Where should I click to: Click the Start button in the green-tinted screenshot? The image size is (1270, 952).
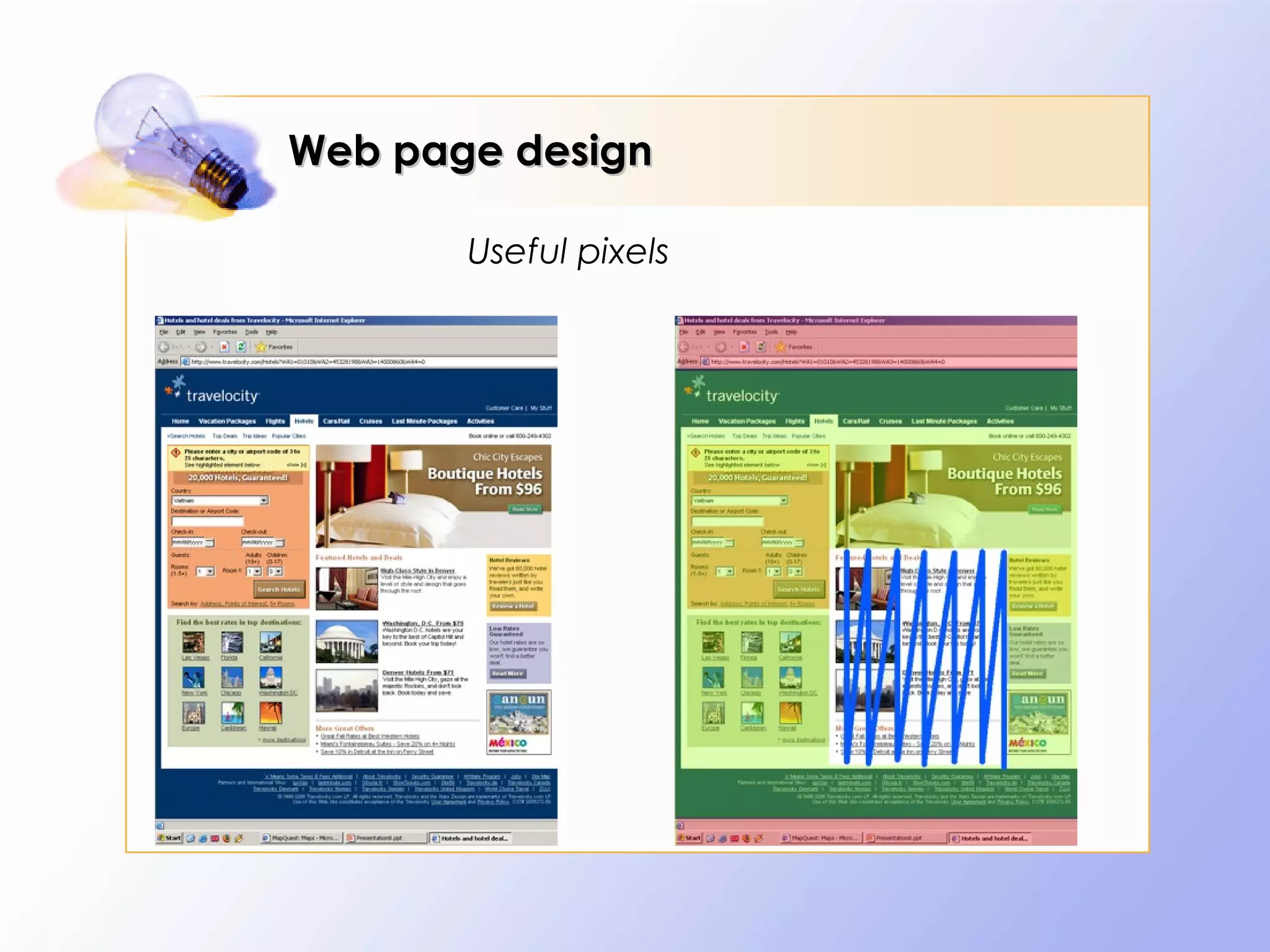coord(689,838)
